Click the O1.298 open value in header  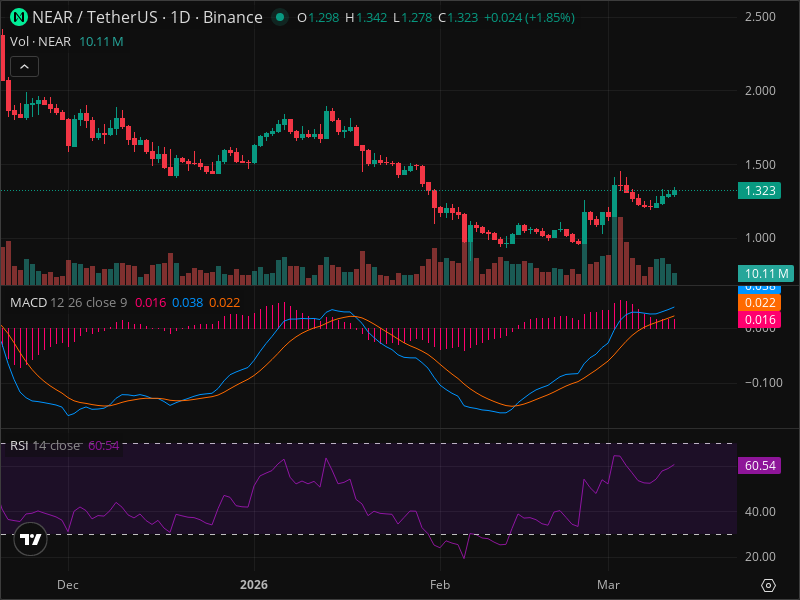(318, 18)
